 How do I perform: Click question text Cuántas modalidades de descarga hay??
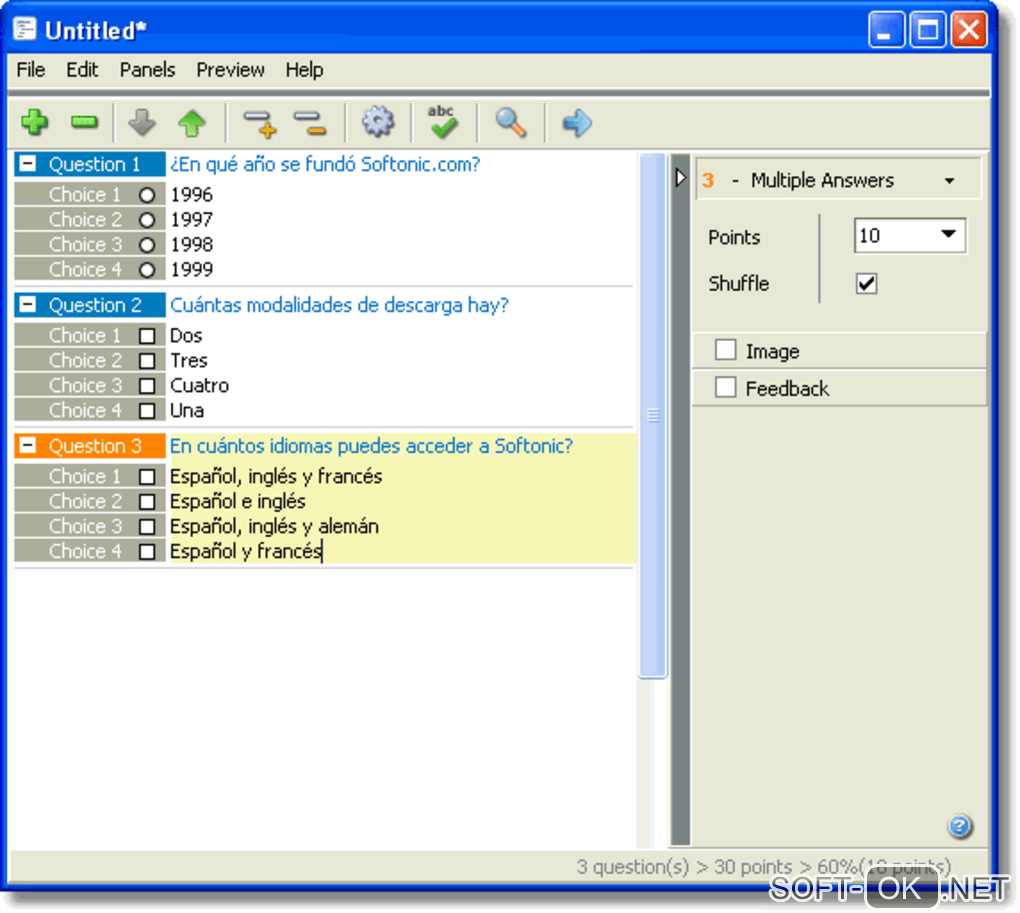coord(339,304)
